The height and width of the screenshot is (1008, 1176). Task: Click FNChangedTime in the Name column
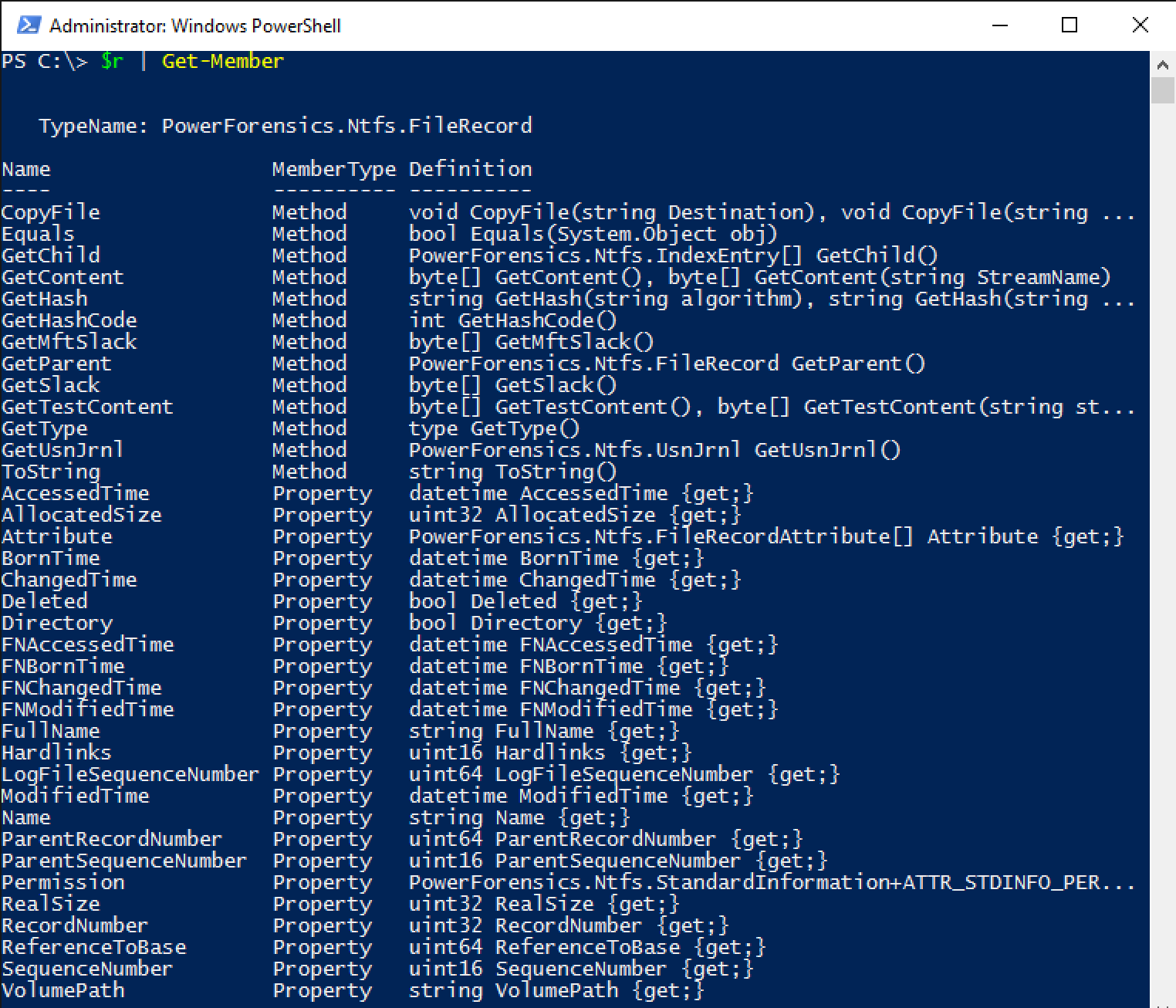coord(82,688)
